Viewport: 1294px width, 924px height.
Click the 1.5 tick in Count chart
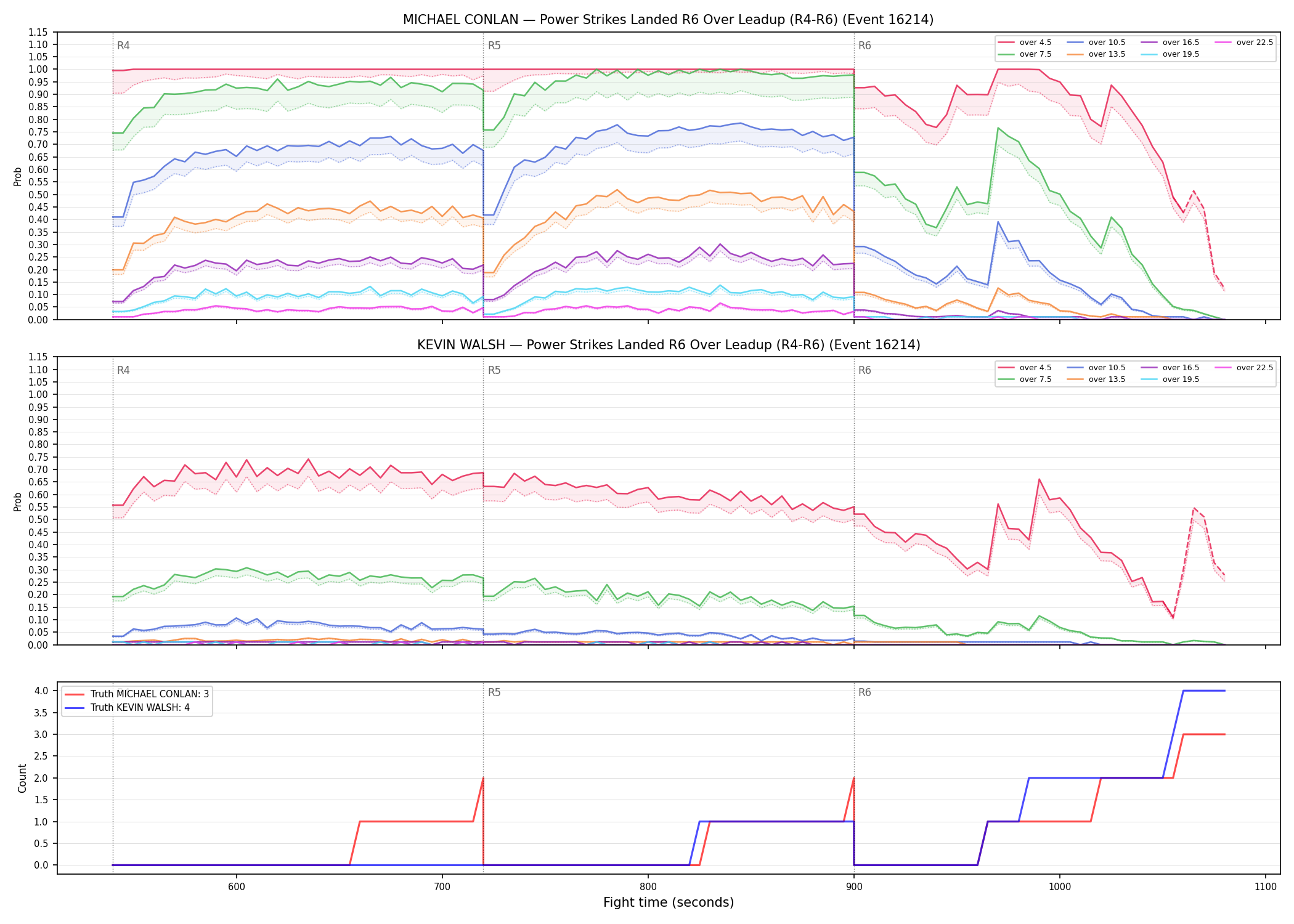tap(41, 800)
